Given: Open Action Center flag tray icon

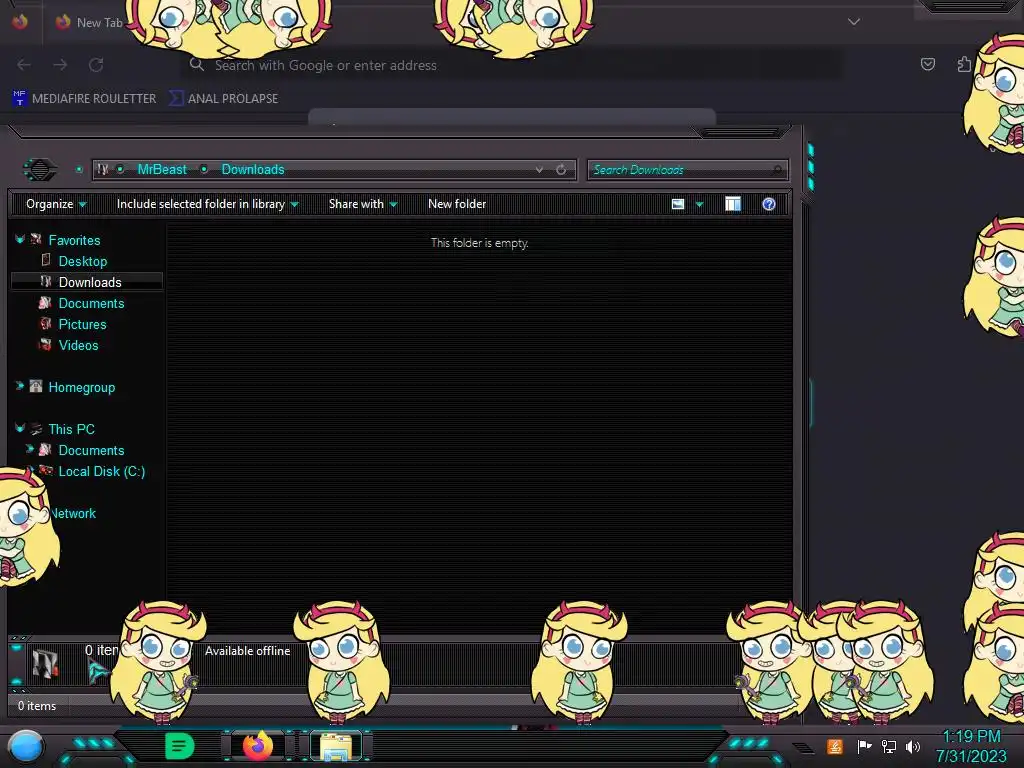Looking at the screenshot, I should pos(864,746).
